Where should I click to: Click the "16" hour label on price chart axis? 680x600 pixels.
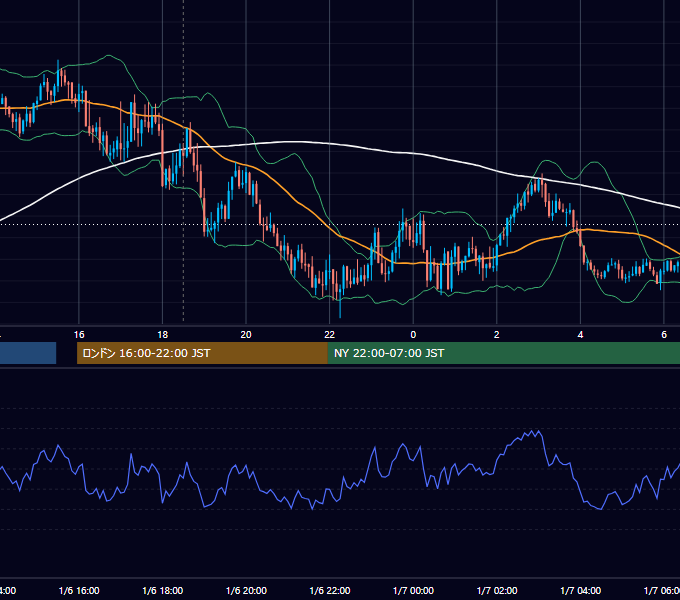click(79, 334)
